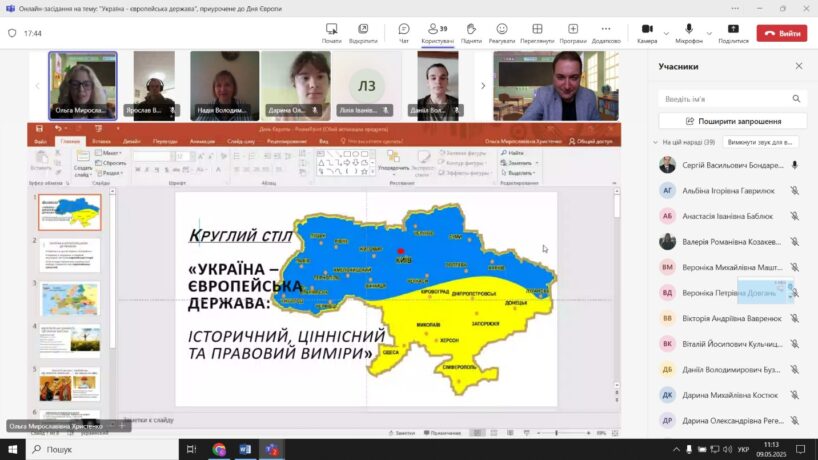The image size is (818, 460).
Task: Click the Підняти (raise hand) icon
Action: (x=470, y=32)
